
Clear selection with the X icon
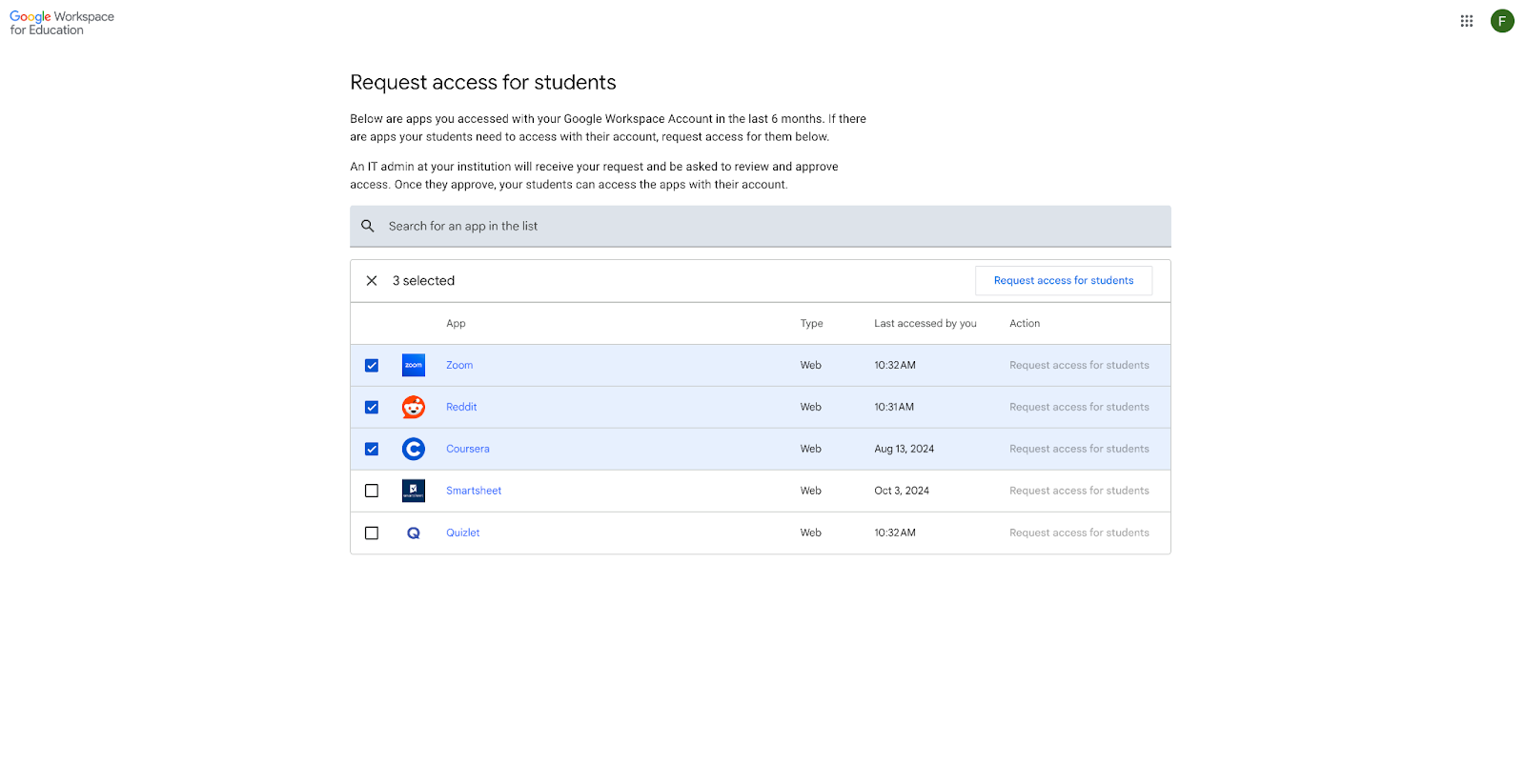[x=372, y=281]
